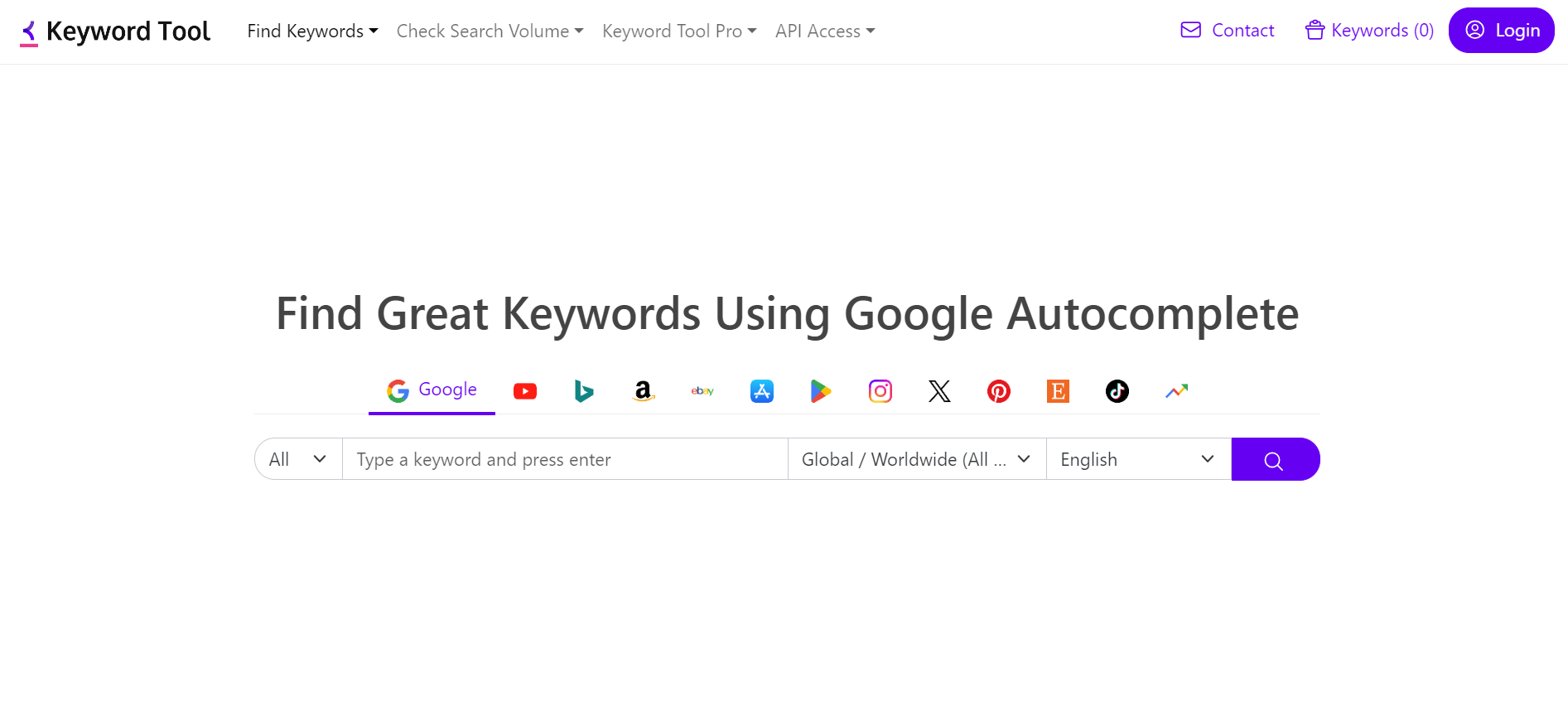Select the Google Trends icon

point(1176,390)
